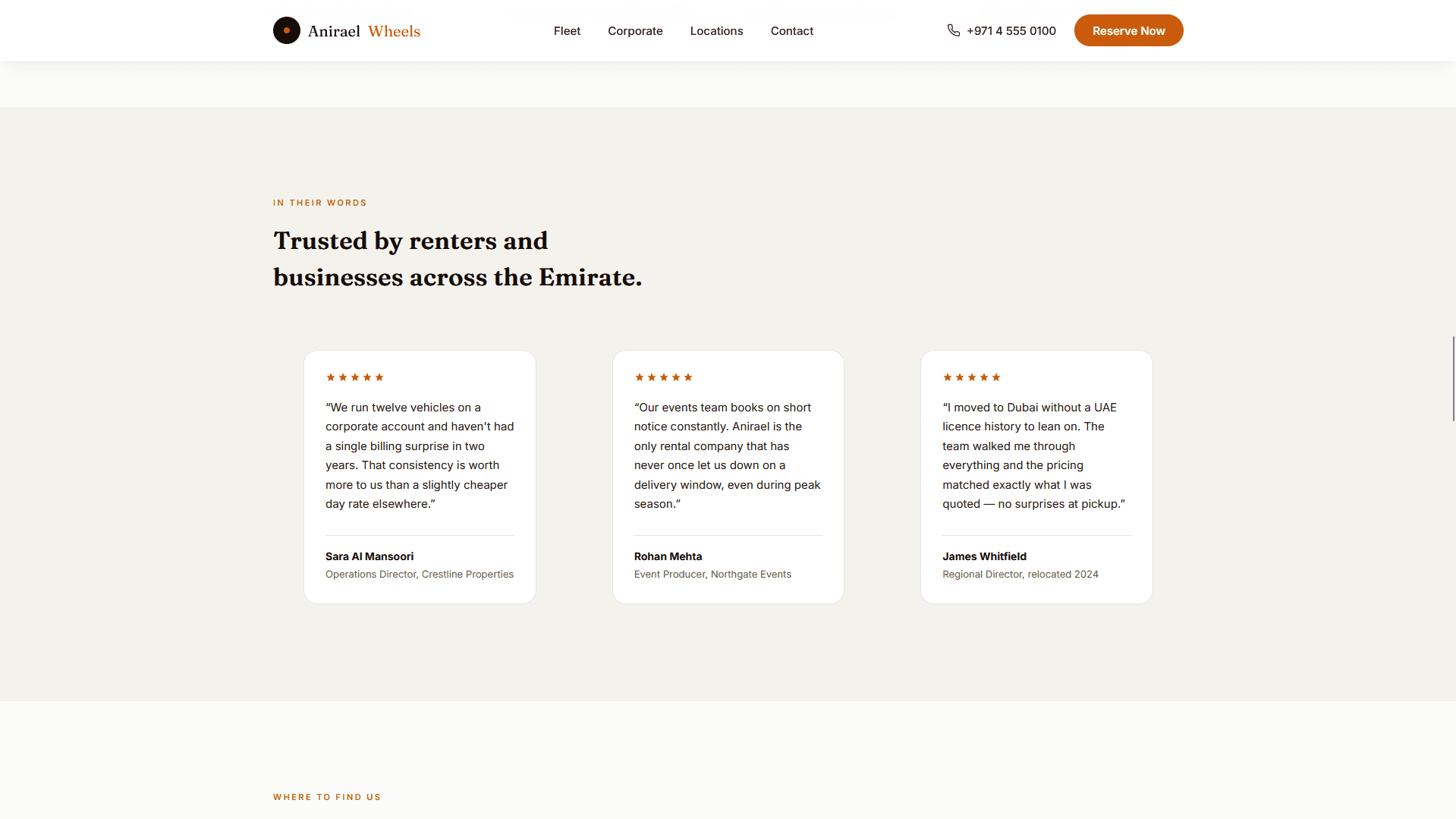
Task: Click star rating in Sara Al Mansoori card
Action: 355,377
